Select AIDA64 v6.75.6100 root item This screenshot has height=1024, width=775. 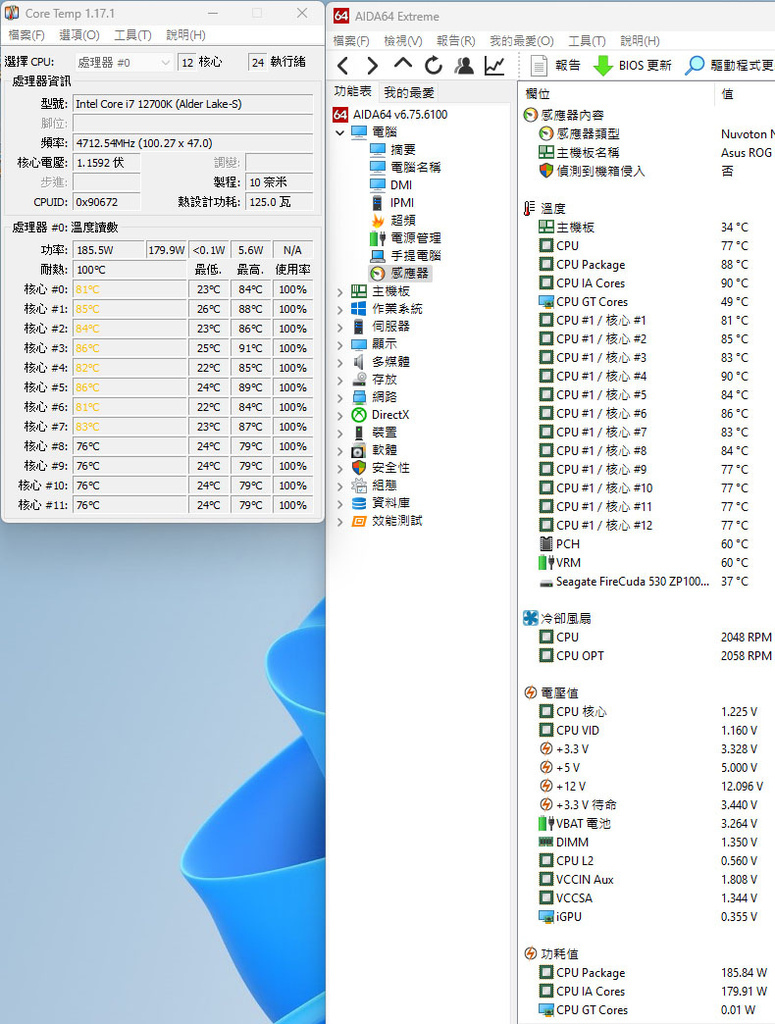390,114
